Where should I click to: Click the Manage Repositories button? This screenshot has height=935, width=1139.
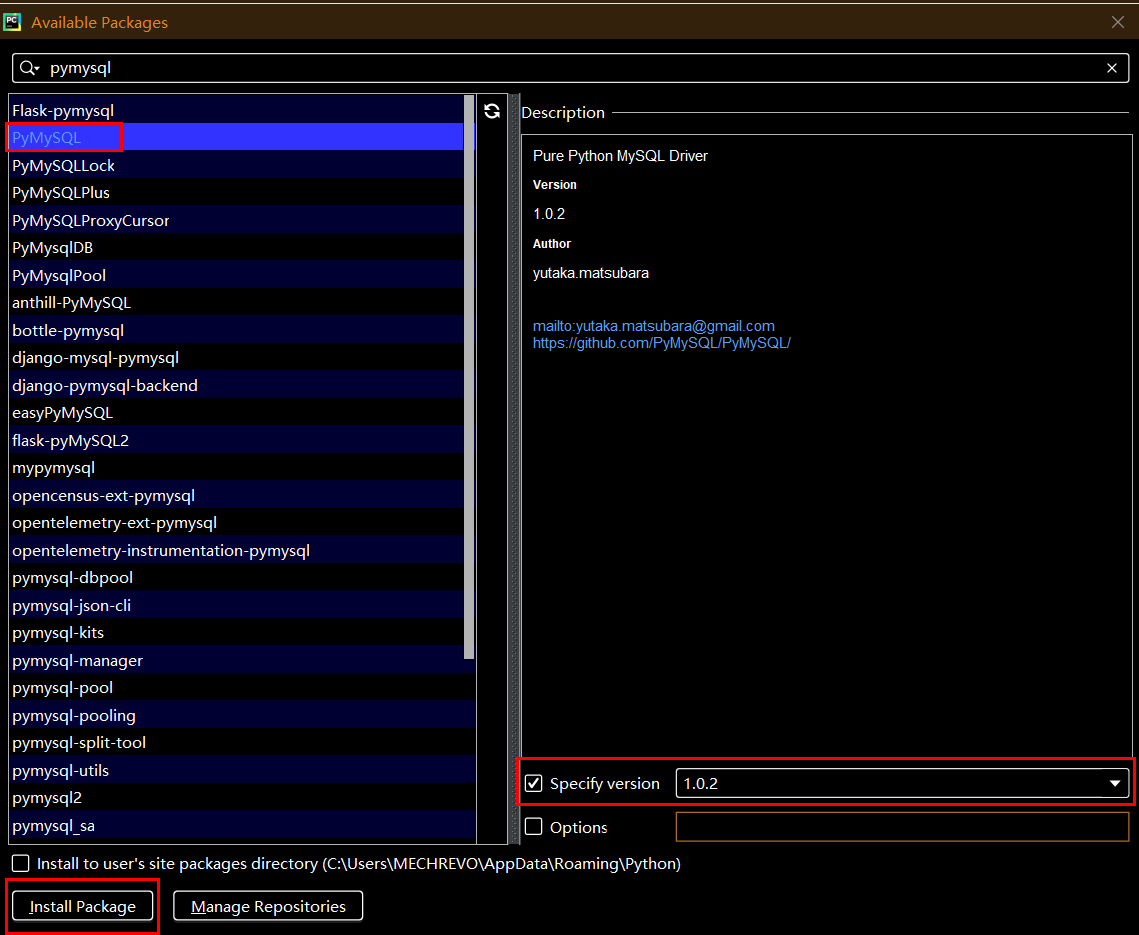268,906
